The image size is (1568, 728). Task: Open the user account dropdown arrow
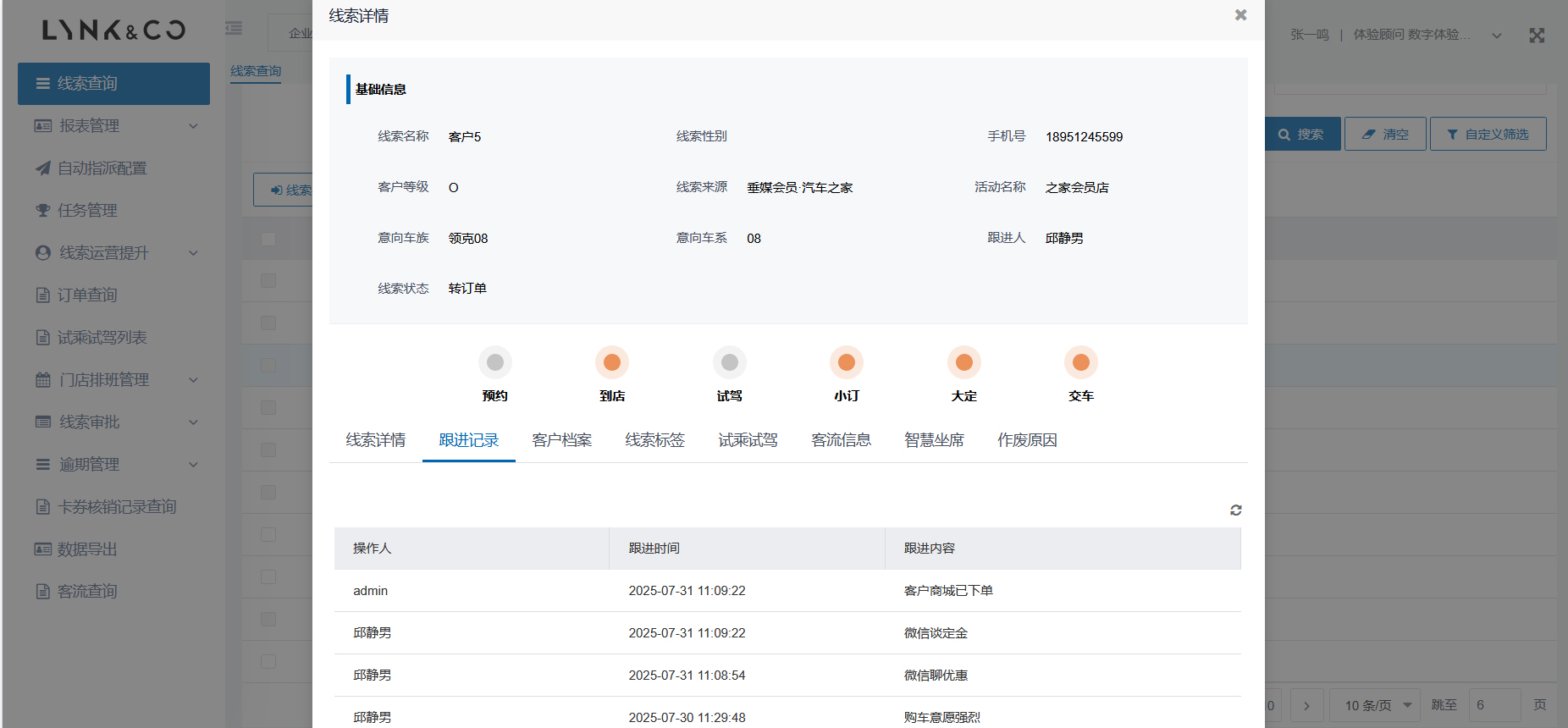[1497, 36]
